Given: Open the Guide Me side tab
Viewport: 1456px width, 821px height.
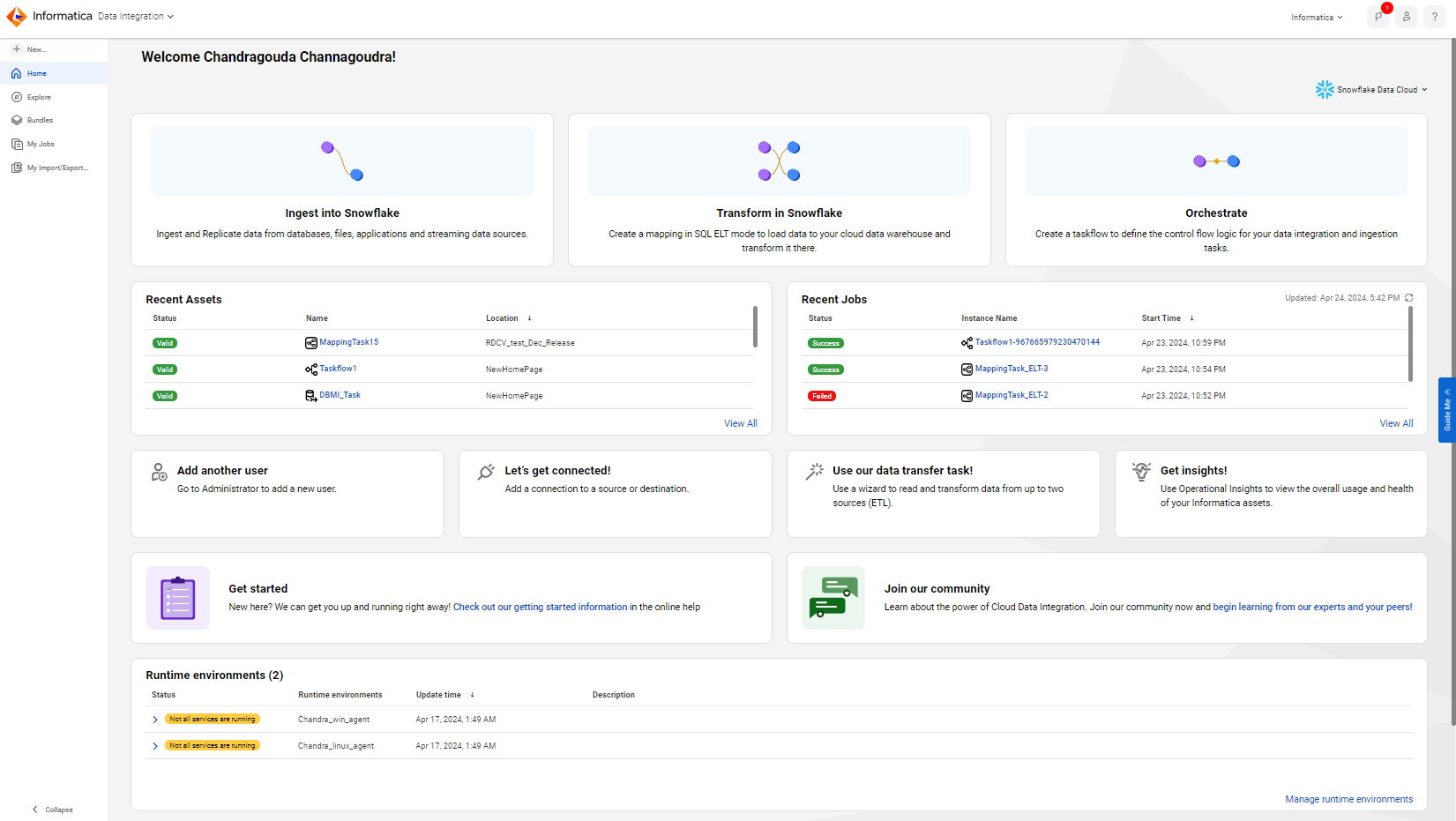Looking at the screenshot, I should pos(1446,410).
